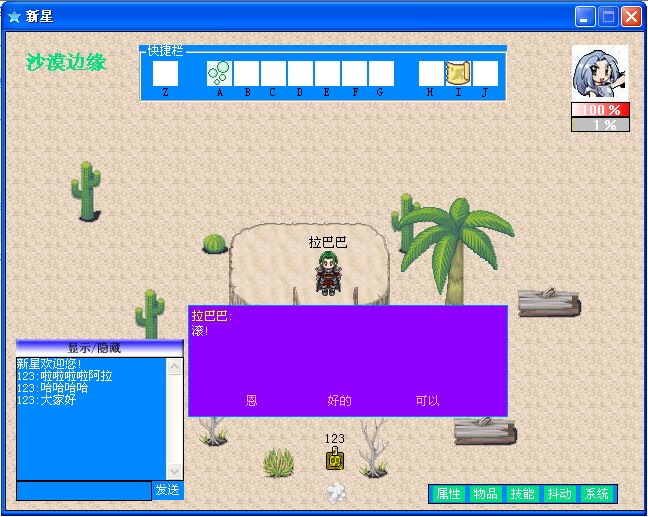Focus the chat message input field
This screenshot has width=648, height=517.
point(84,491)
